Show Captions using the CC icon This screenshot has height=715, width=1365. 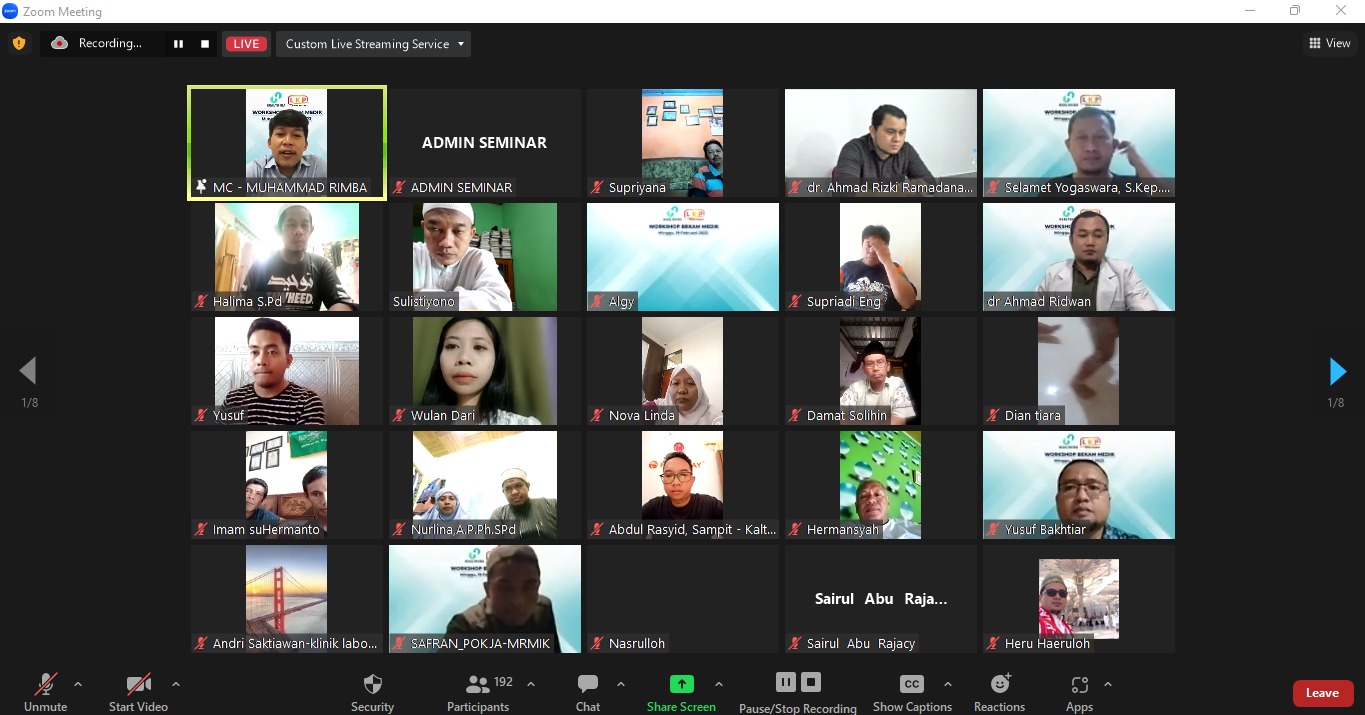[911, 685]
